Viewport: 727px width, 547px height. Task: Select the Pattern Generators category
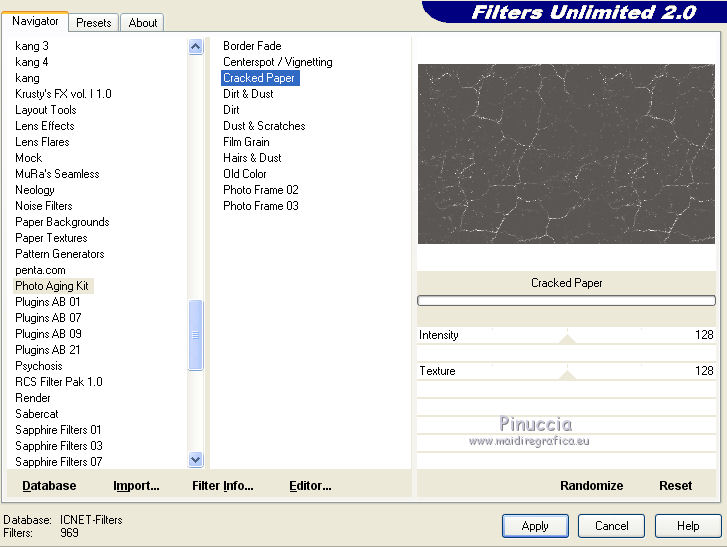pyautogui.click(x=59, y=254)
